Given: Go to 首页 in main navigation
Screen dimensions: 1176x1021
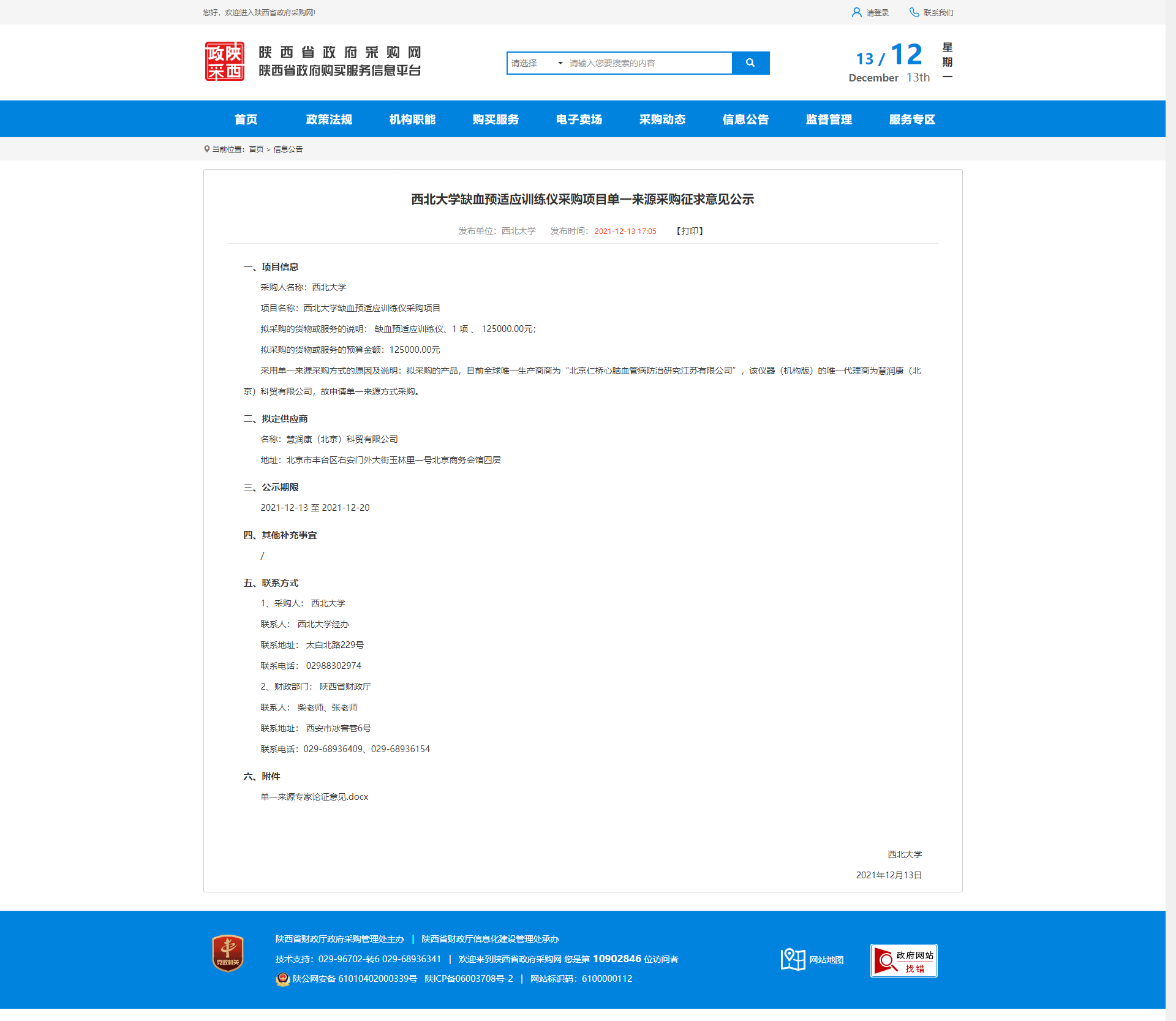Looking at the screenshot, I should pos(246,119).
